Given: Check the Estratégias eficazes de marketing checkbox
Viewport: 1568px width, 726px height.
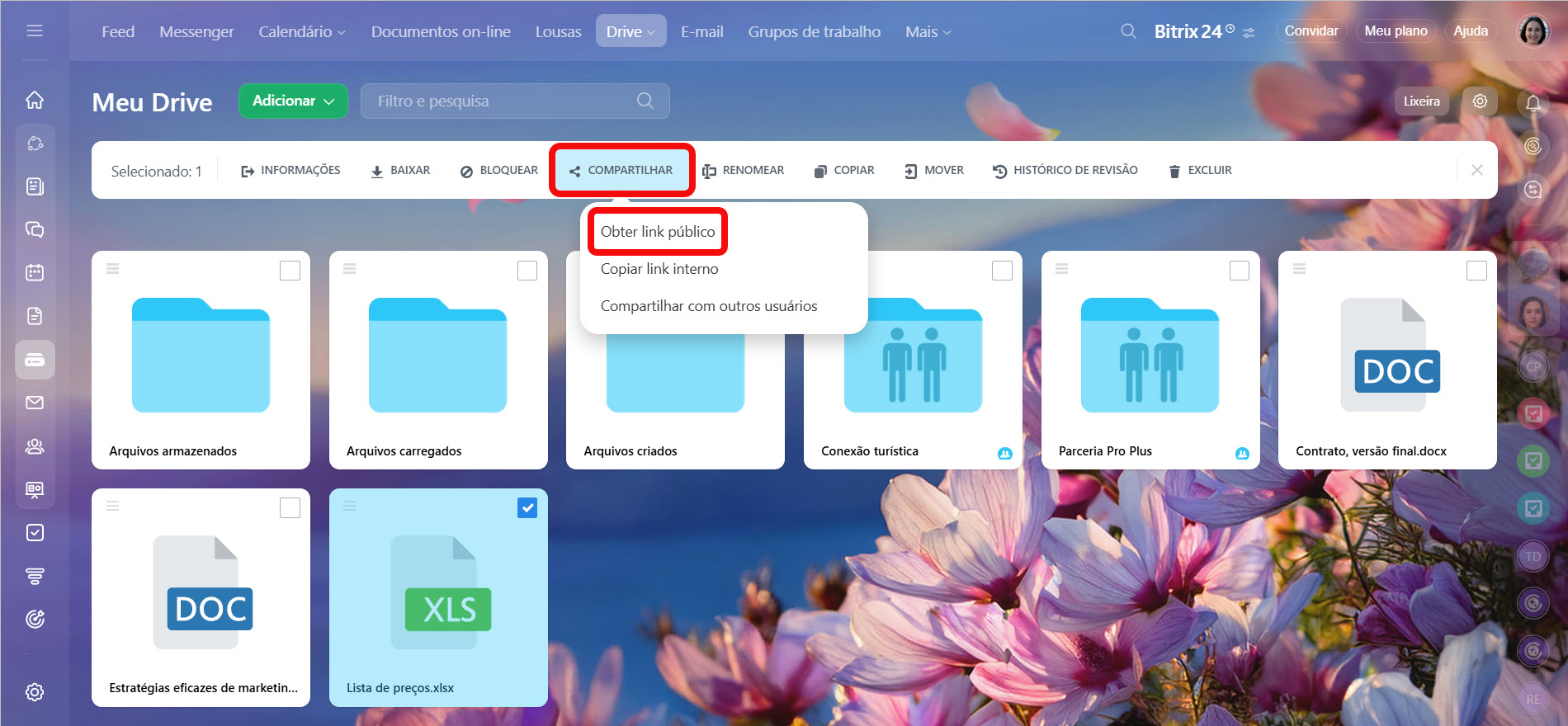Looking at the screenshot, I should [290, 507].
